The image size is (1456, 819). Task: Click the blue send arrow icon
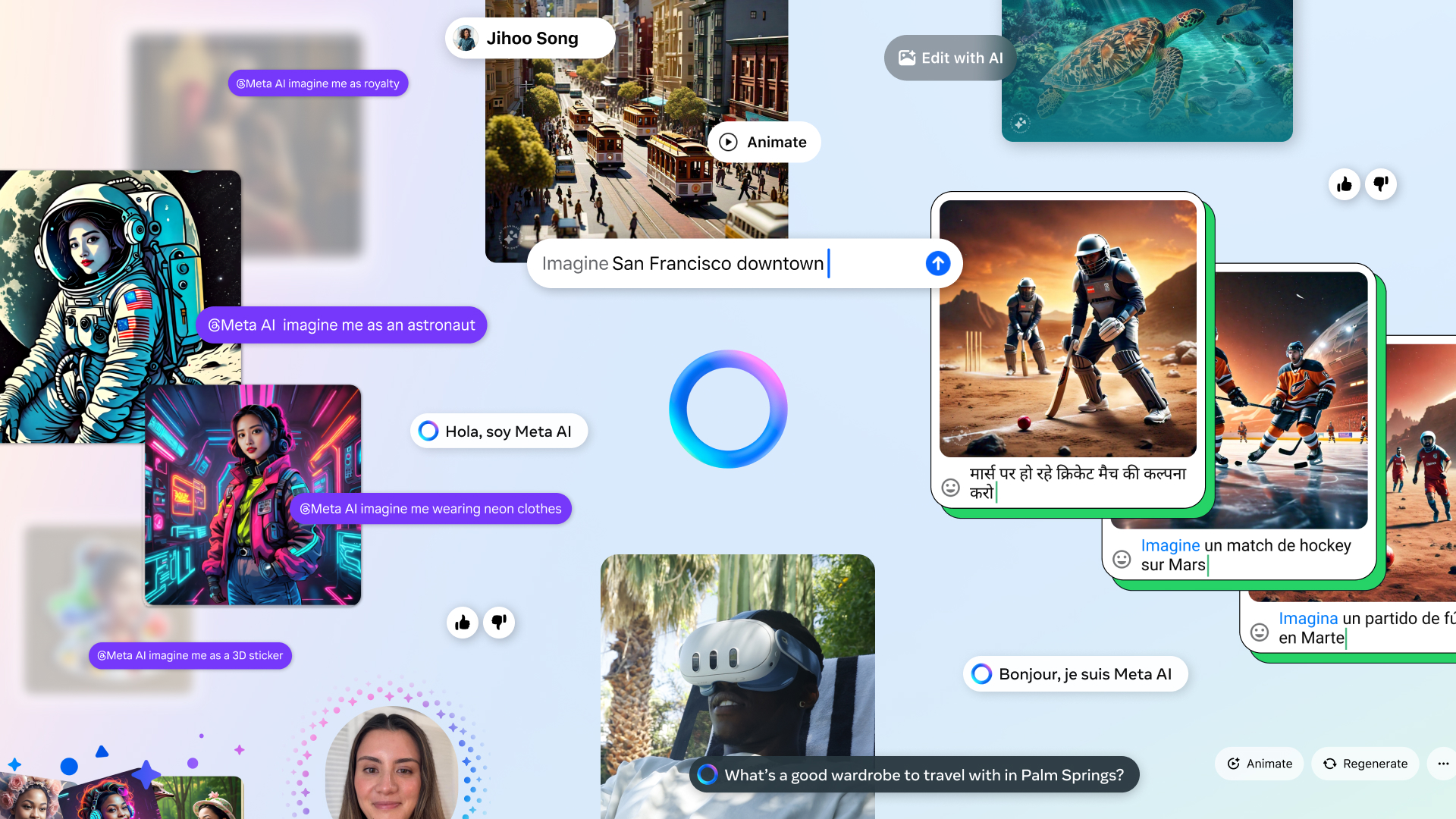pos(938,263)
